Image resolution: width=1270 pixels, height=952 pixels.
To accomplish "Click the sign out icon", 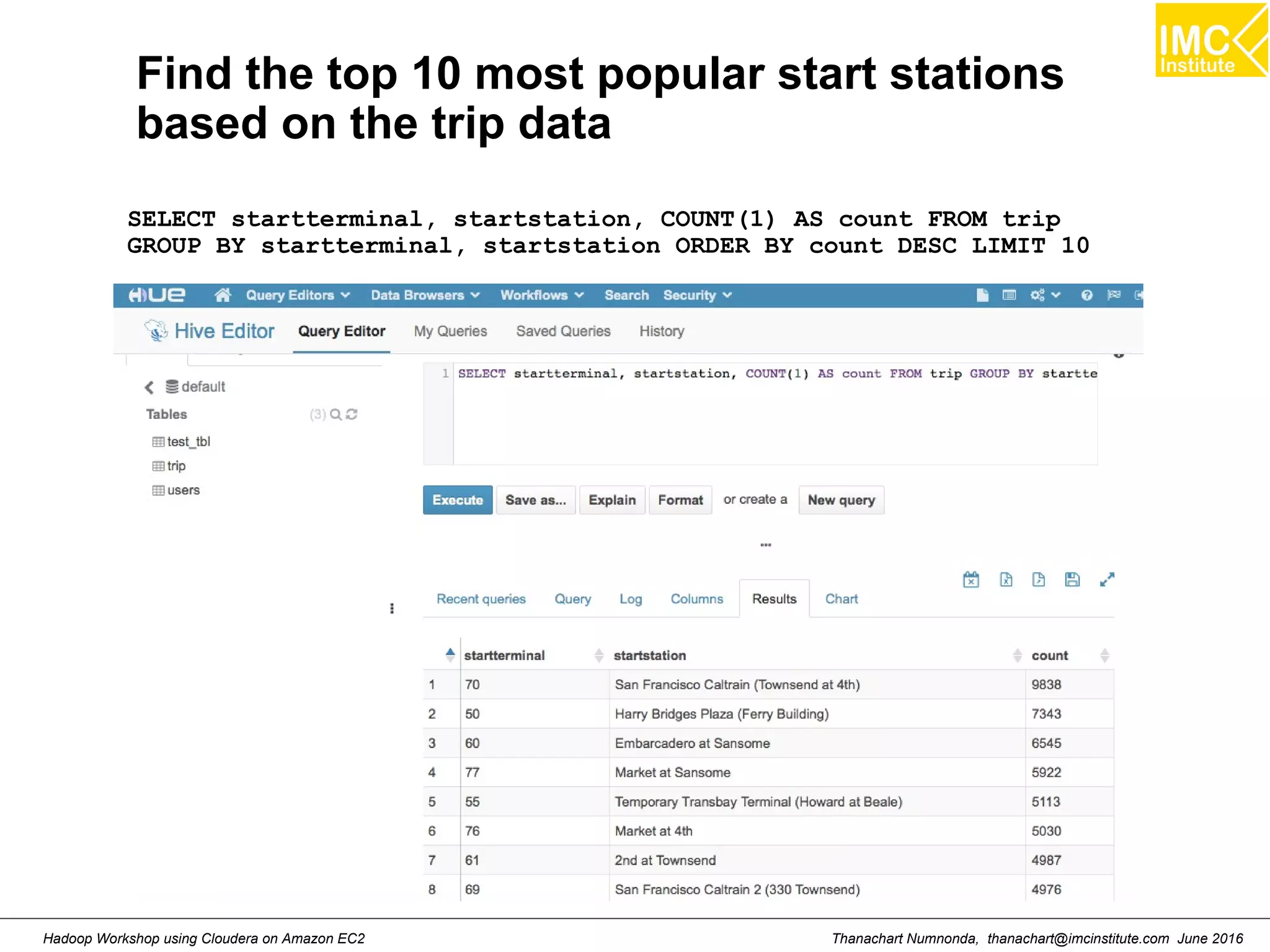I will [x=1139, y=295].
